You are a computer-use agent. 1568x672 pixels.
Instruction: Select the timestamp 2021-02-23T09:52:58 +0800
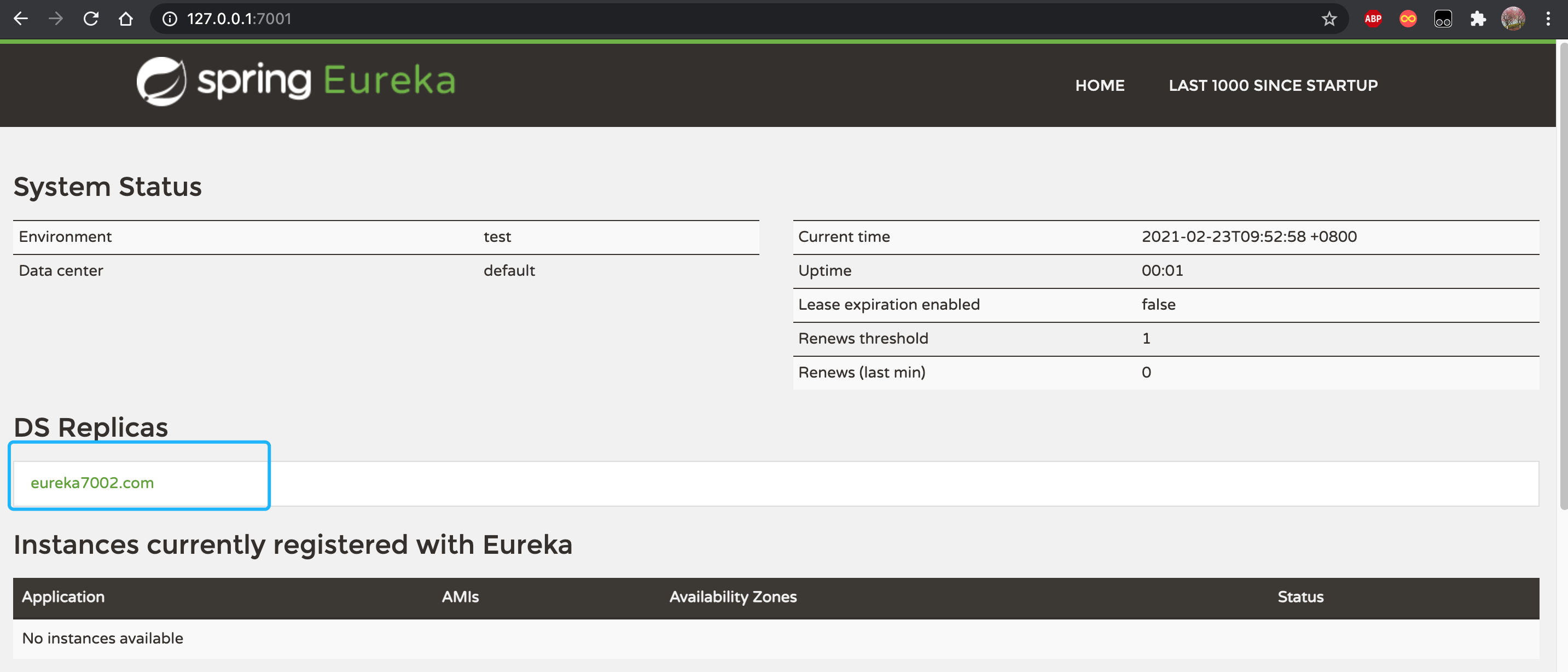(x=1249, y=237)
